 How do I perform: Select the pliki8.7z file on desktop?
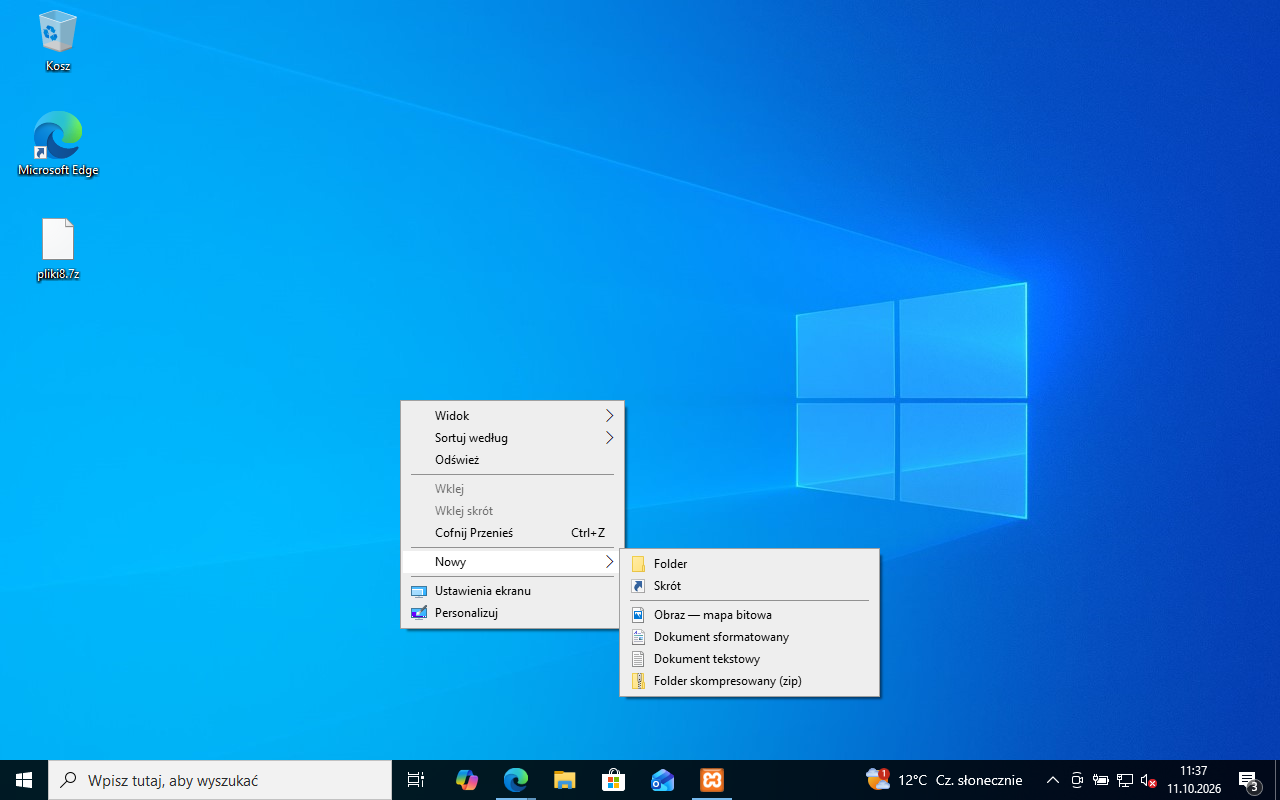(x=58, y=249)
